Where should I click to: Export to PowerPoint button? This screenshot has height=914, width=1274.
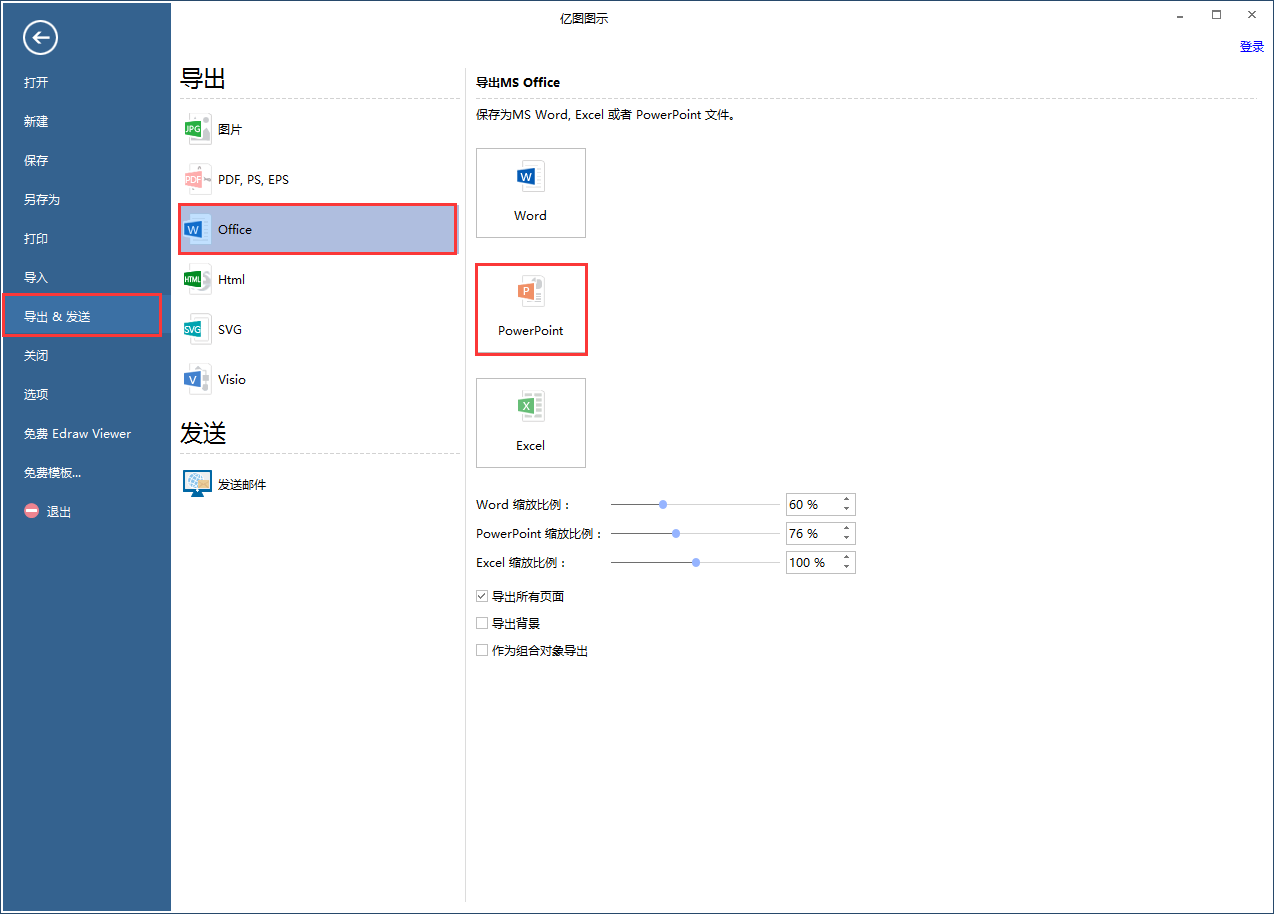pos(531,309)
